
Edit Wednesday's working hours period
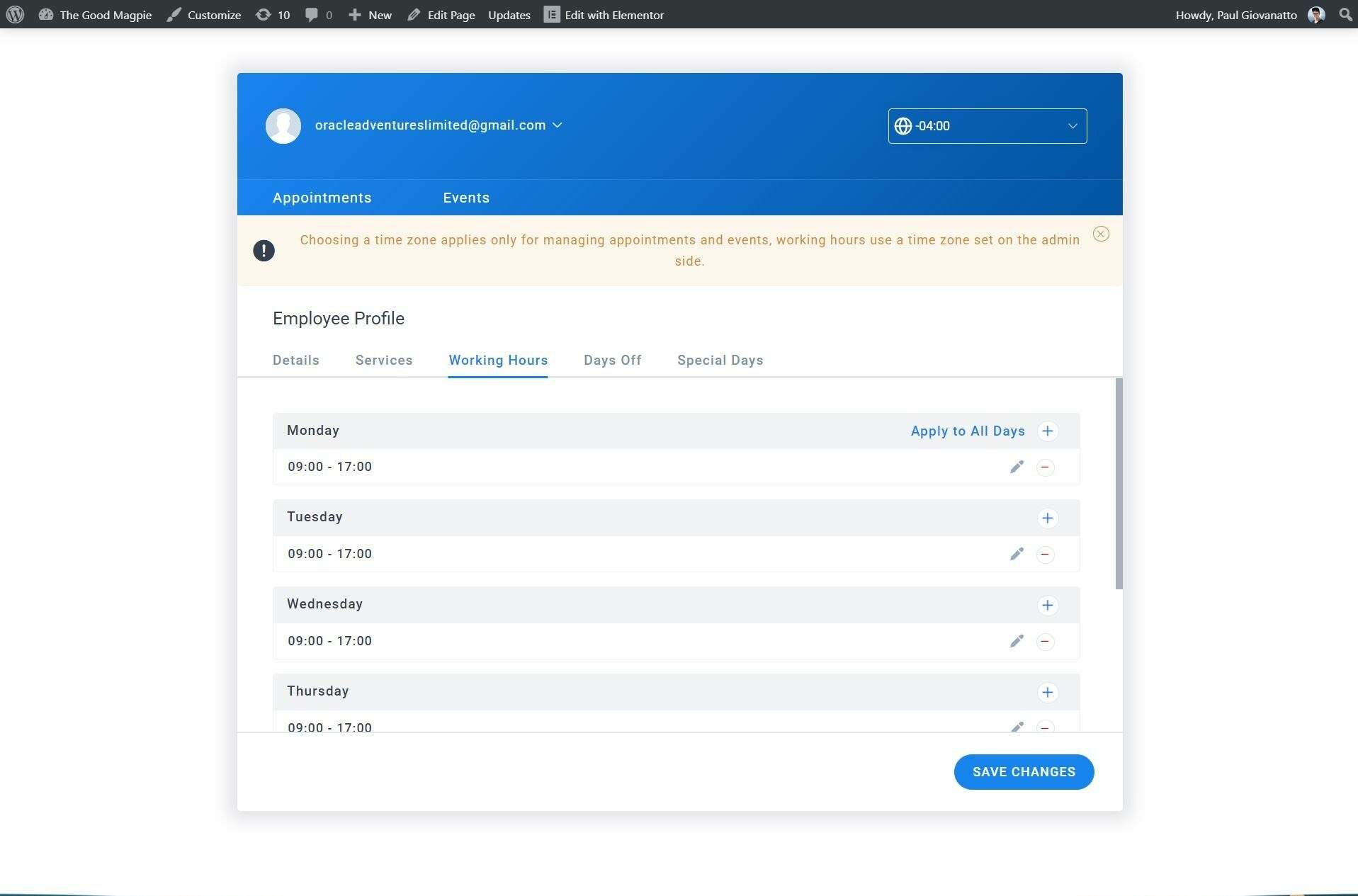pyautogui.click(x=1017, y=641)
